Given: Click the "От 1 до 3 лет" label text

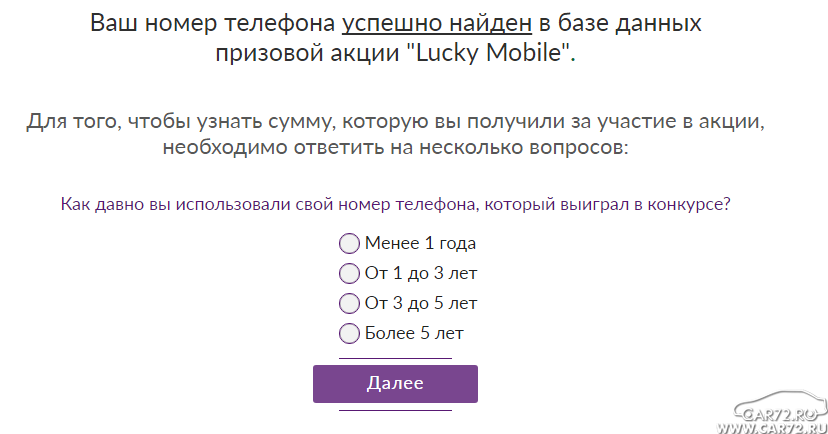Looking at the screenshot, I should coord(421,273).
